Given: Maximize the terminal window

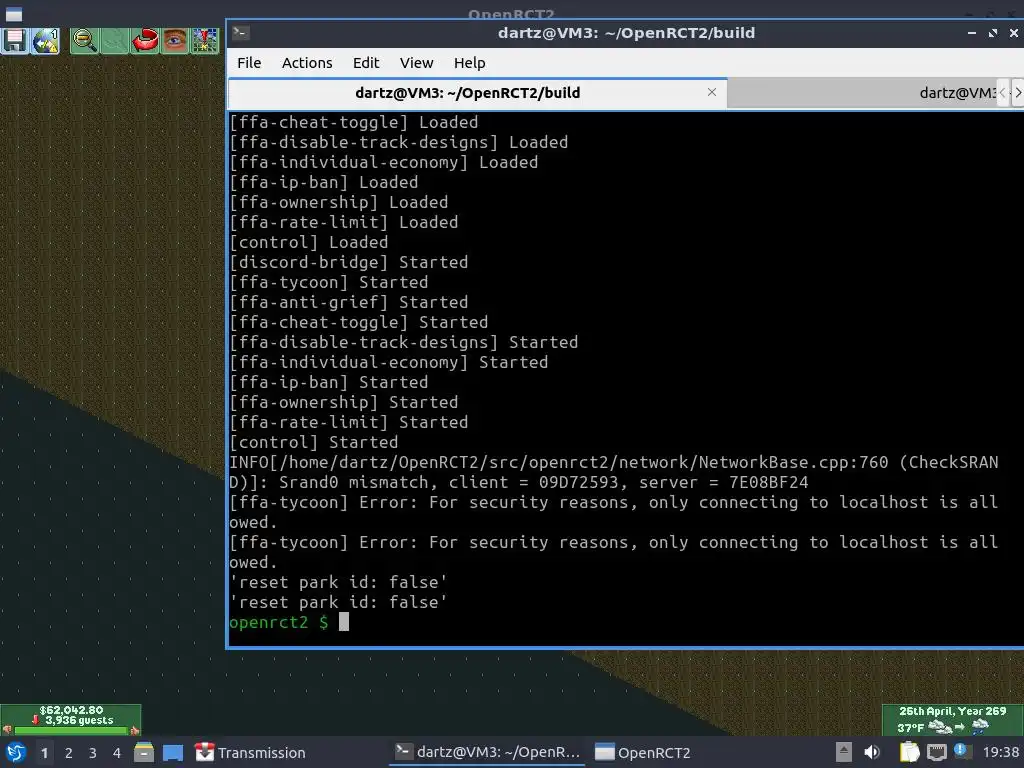Looking at the screenshot, I should click(993, 33).
